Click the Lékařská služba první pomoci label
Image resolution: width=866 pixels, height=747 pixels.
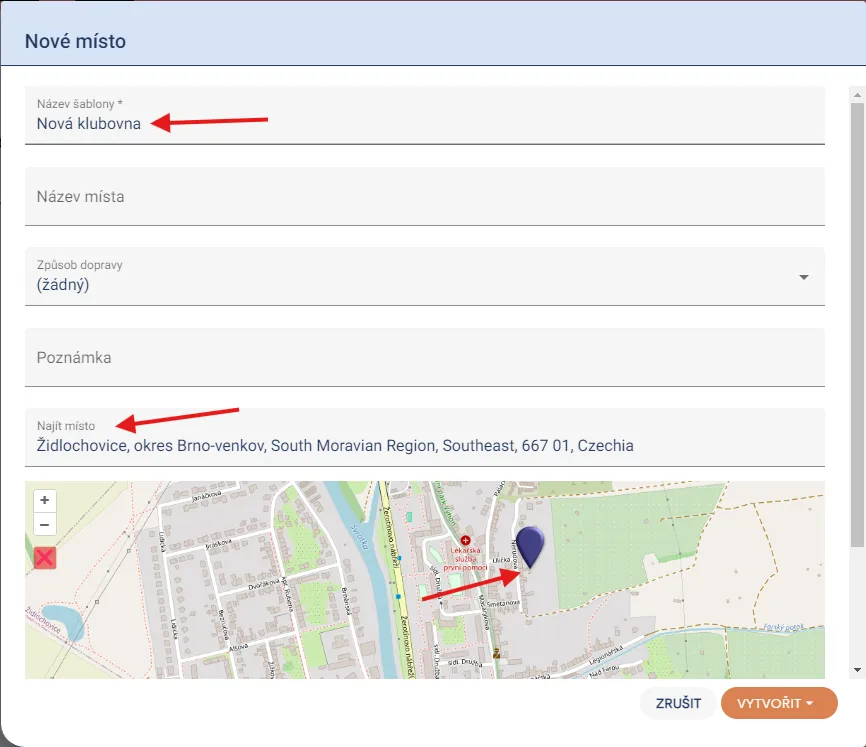[466, 559]
